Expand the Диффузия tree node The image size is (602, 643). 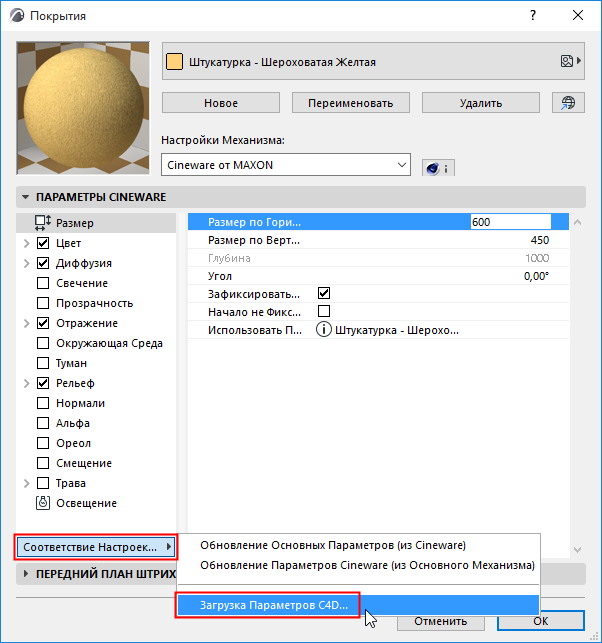(x=27, y=263)
